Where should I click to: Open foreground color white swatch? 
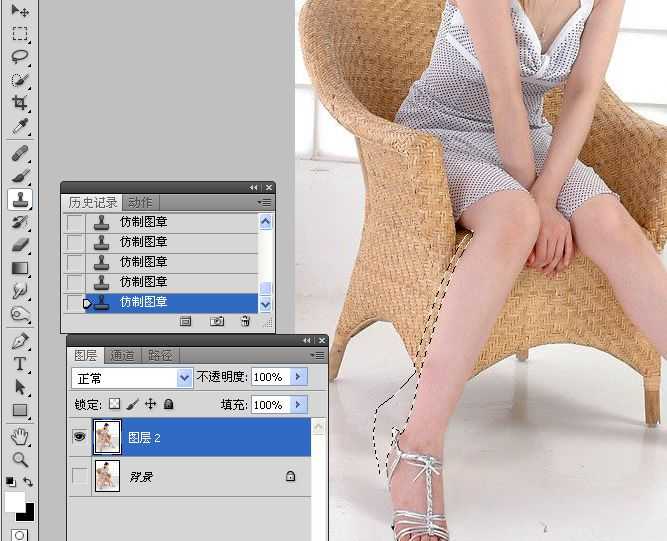pyautogui.click(x=14, y=501)
